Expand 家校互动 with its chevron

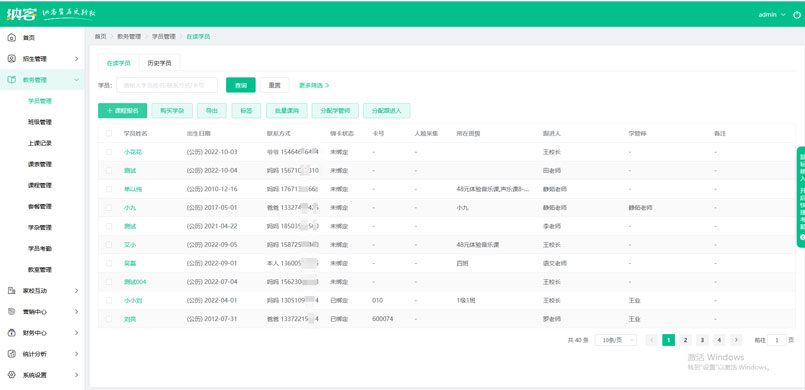pyautogui.click(x=76, y=290)
